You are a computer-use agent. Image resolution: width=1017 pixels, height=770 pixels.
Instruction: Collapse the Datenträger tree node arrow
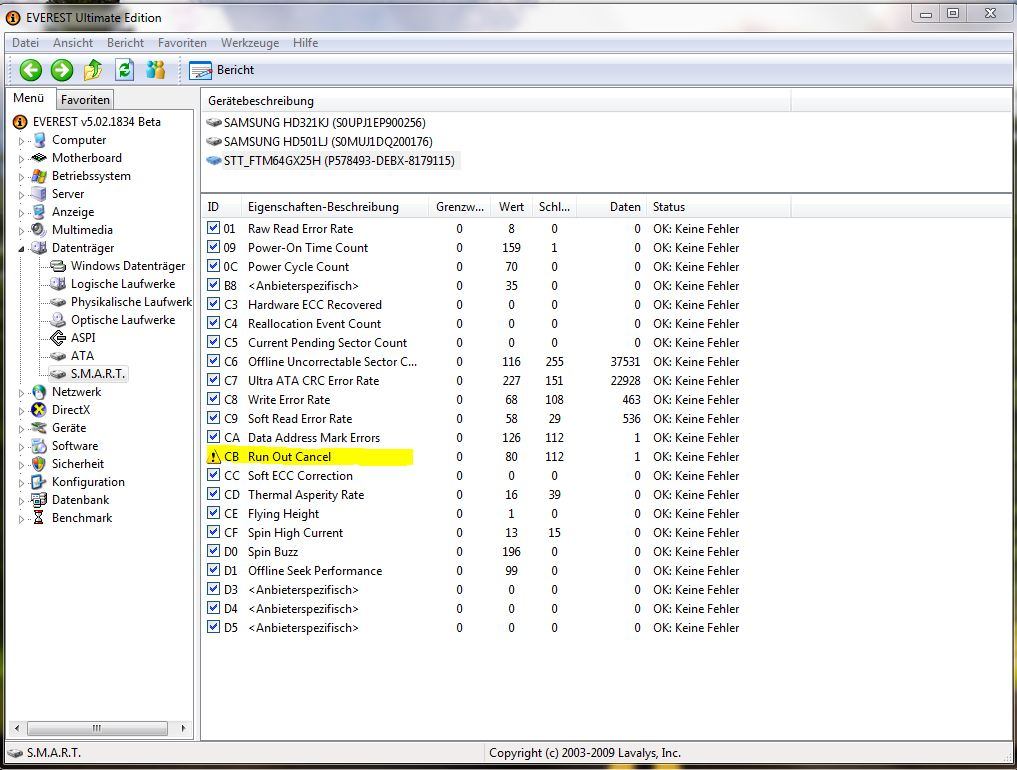[x=21, y=248]
